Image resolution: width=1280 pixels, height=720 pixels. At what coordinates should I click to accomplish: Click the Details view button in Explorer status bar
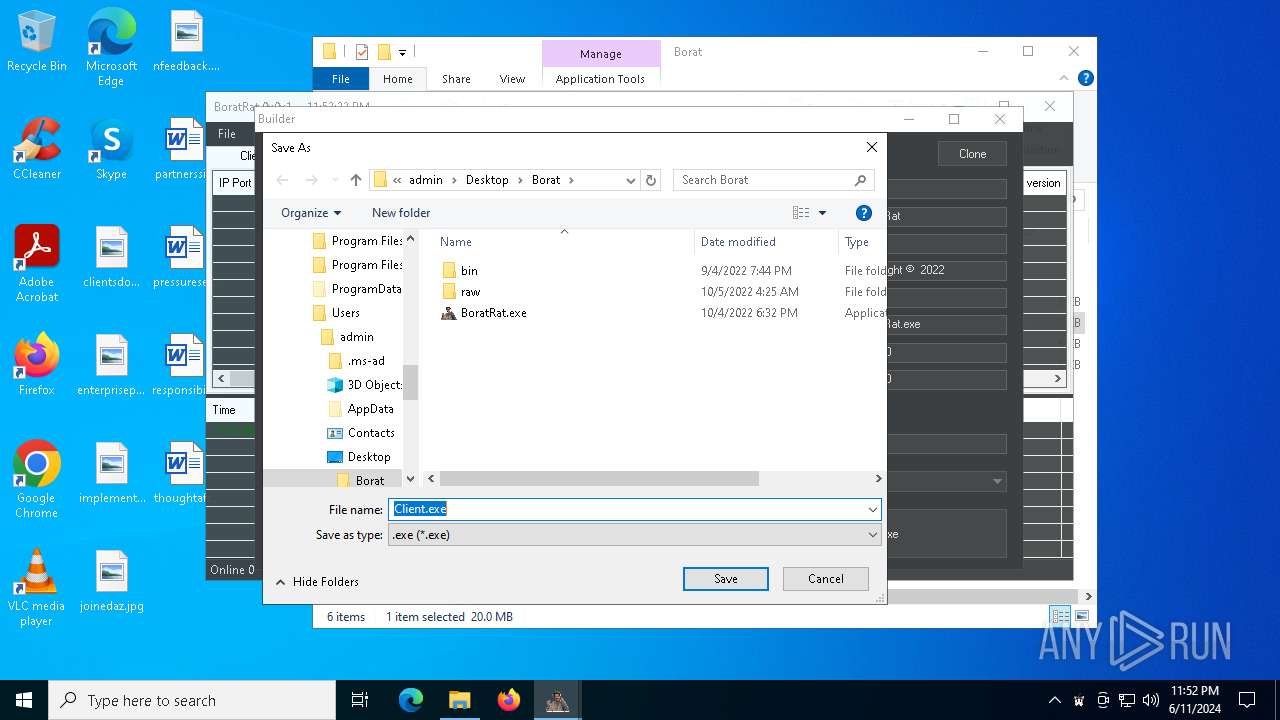(x=1059, y=616)
